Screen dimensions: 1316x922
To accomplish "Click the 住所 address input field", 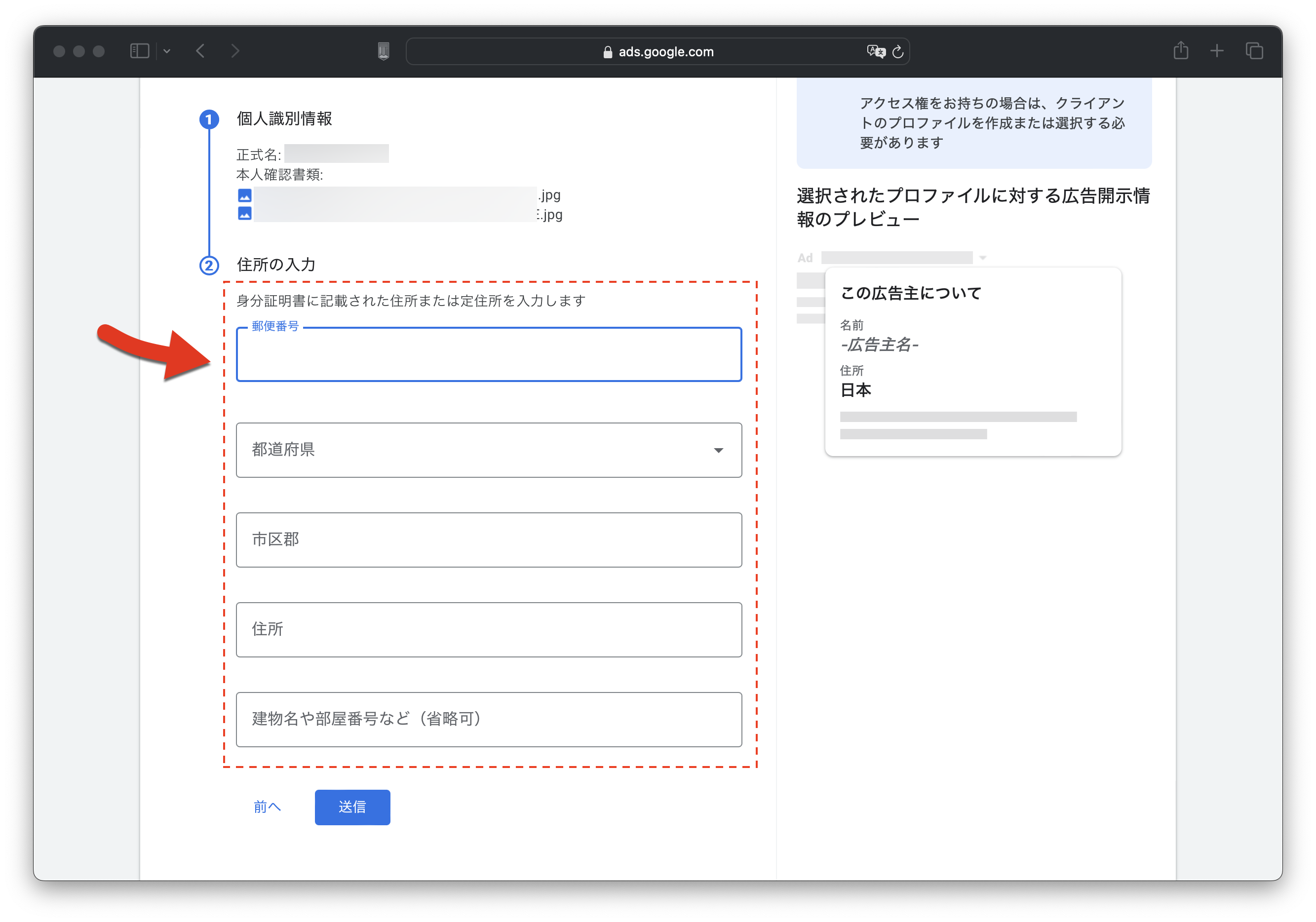I will [488, 629].
